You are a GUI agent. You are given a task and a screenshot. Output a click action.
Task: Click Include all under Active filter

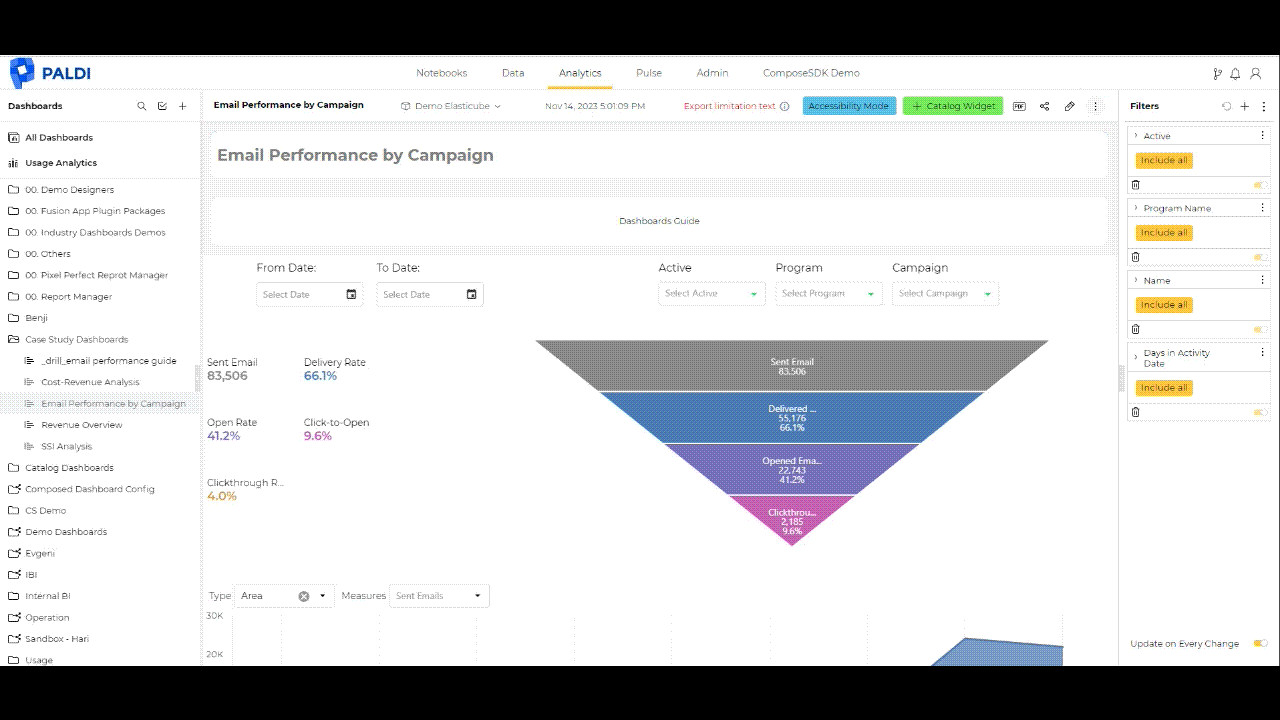point(1164,160)
